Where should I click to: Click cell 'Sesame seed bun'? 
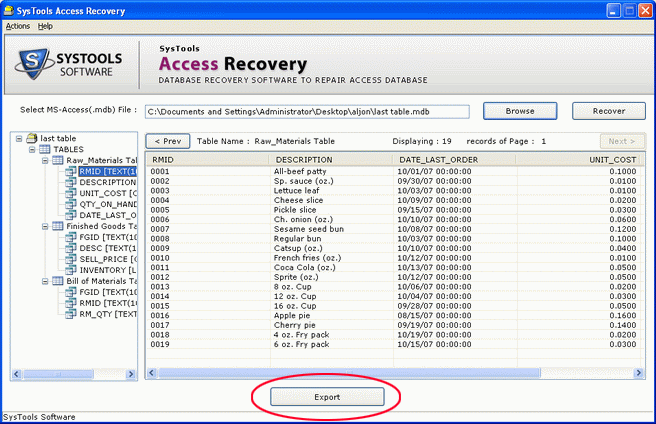[309, 229]
